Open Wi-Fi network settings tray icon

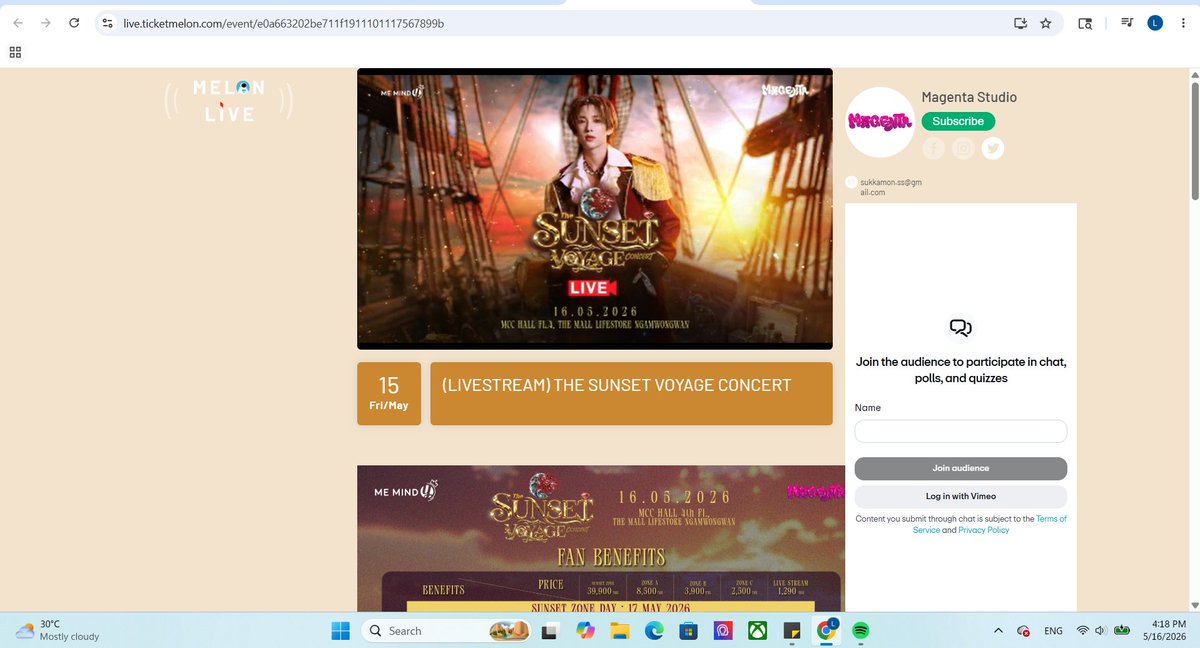[x=1082, y=631]
